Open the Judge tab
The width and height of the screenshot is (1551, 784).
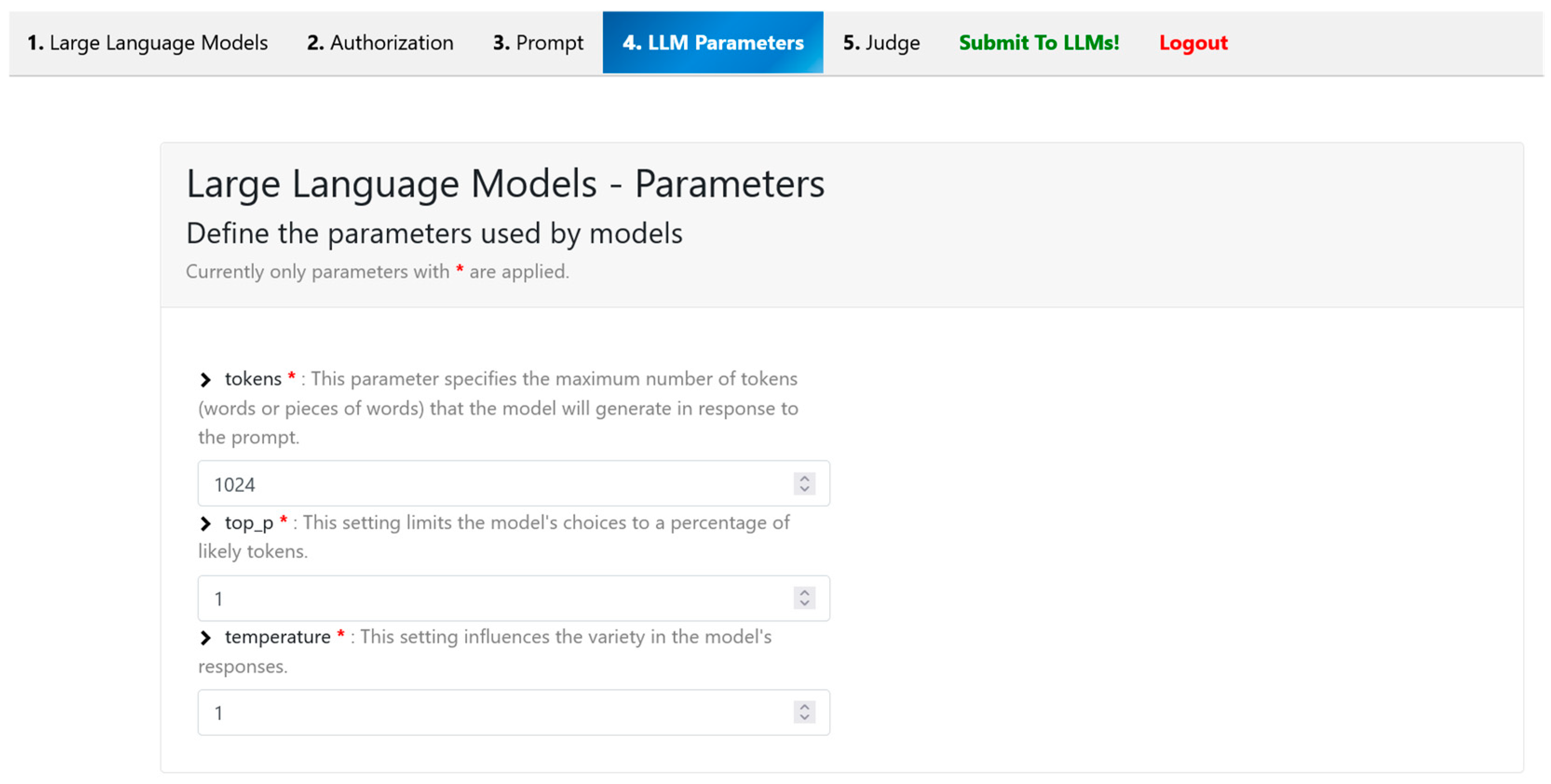[881, 43]
